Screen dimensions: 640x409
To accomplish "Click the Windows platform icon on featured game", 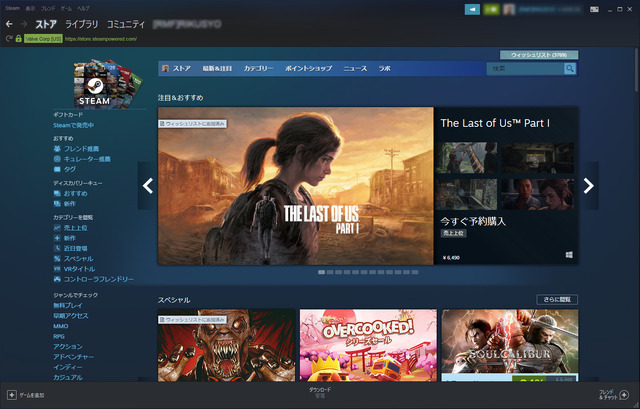I will click(x=569, y=255).
